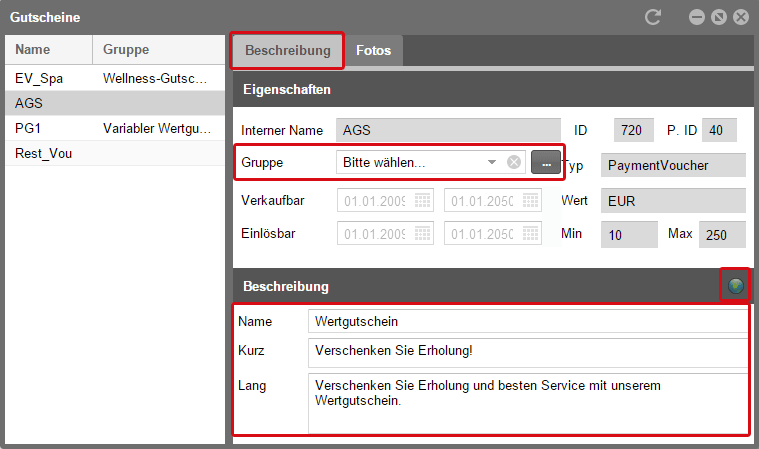
Task: Expand the Gruppe dropdown arrow
Action: click(492, 162)
